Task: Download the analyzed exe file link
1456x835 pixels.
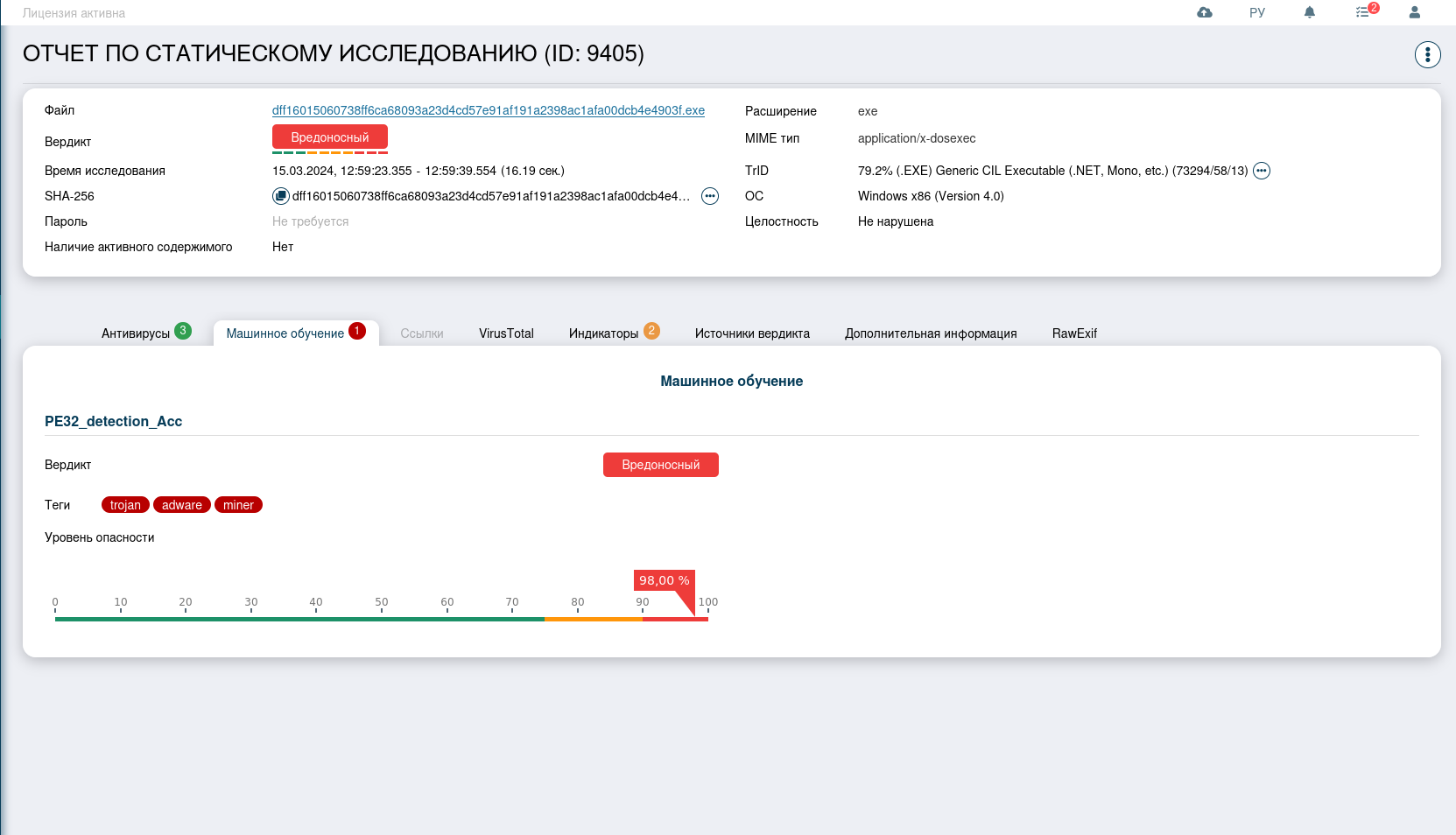Action: pos(488,110)
